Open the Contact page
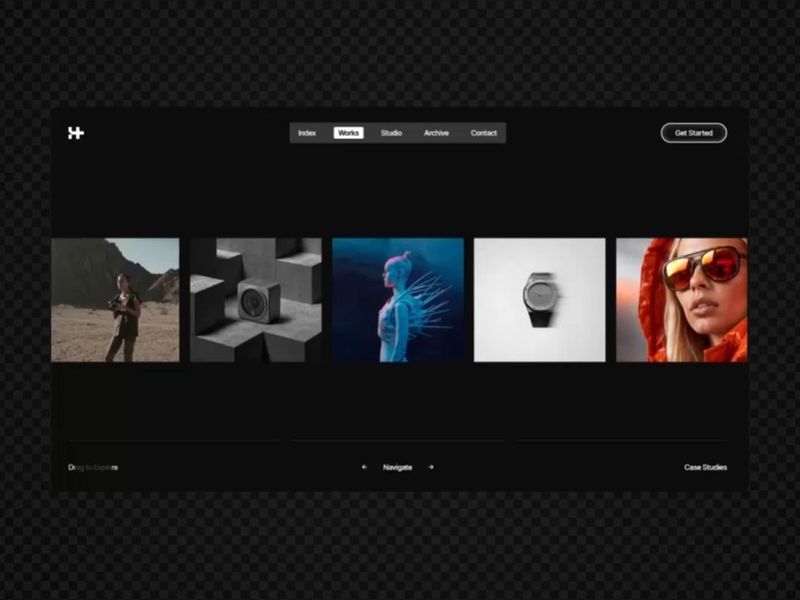 point(484,133)
